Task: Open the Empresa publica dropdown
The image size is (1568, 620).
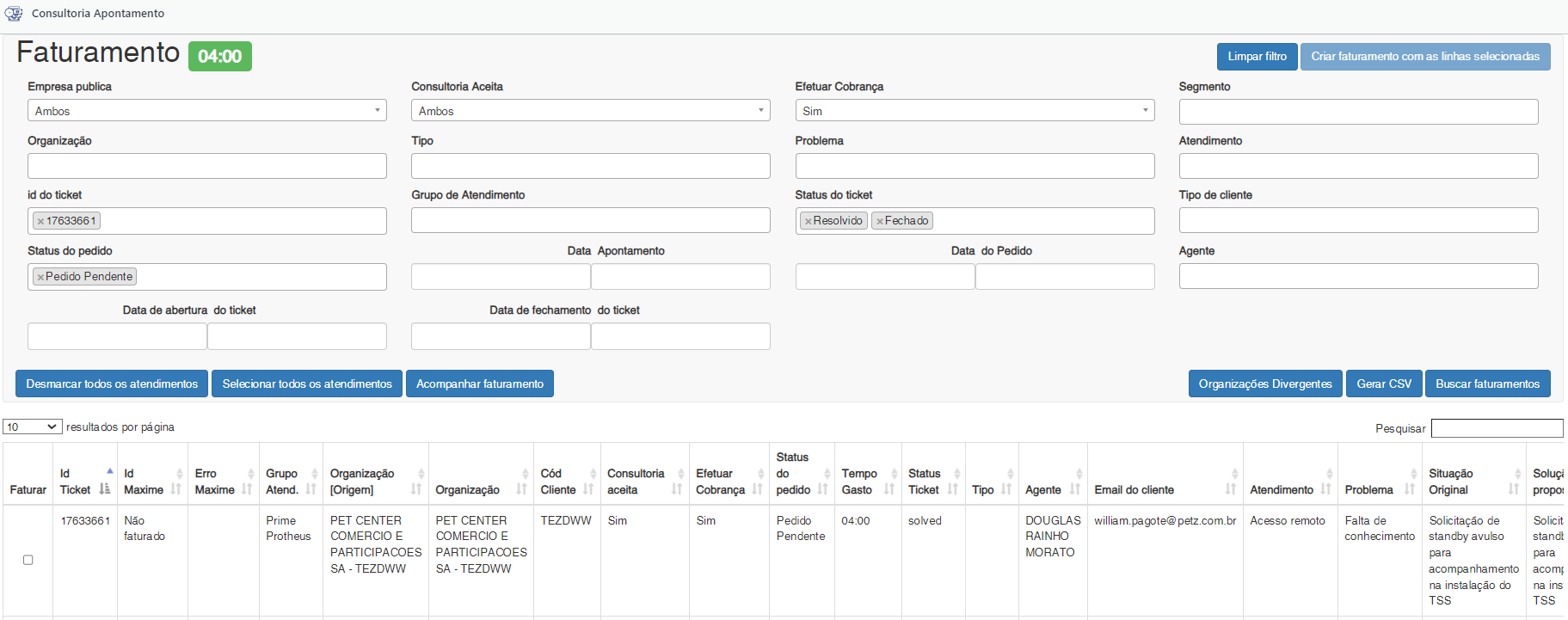Action: click(x=206, y=111)
